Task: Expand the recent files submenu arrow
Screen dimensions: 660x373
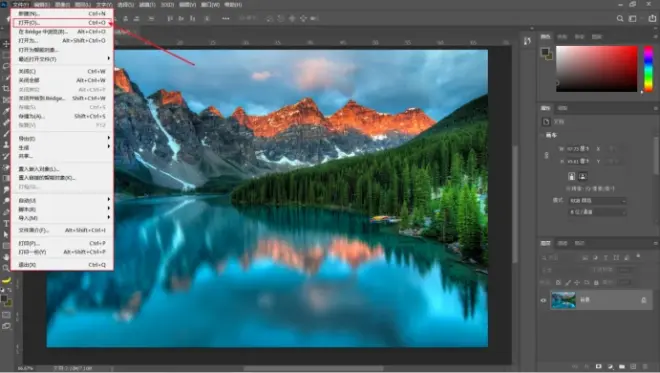Action: 109,59
